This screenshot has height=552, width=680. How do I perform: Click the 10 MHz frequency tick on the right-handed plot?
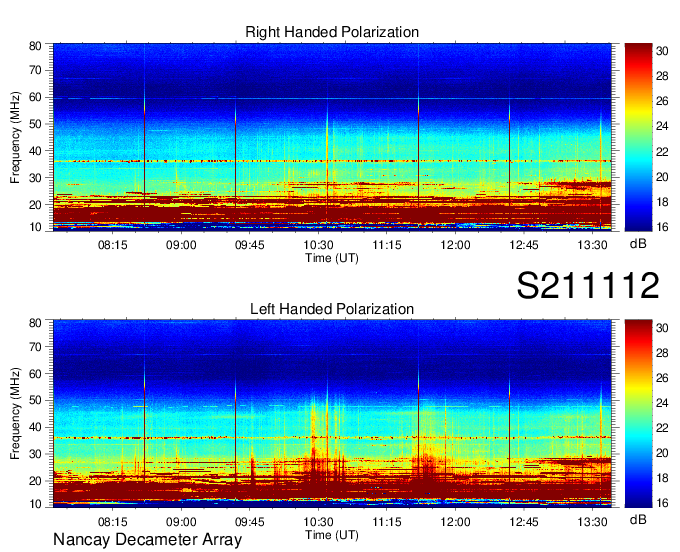[x=35, y=227]
